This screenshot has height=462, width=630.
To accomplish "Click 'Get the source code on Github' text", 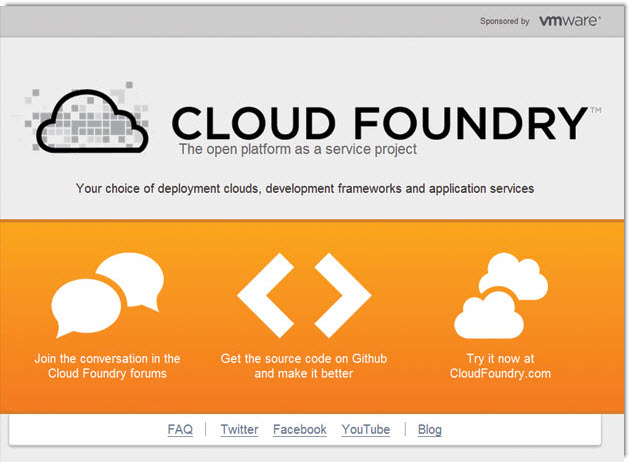I will [x=304, y=358].
